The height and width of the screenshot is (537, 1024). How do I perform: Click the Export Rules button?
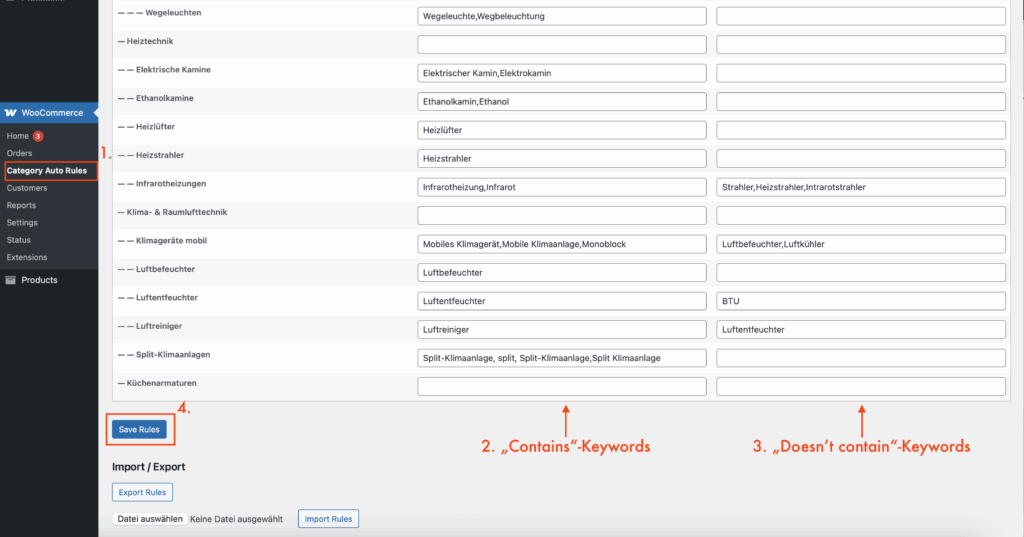point(142,492)
